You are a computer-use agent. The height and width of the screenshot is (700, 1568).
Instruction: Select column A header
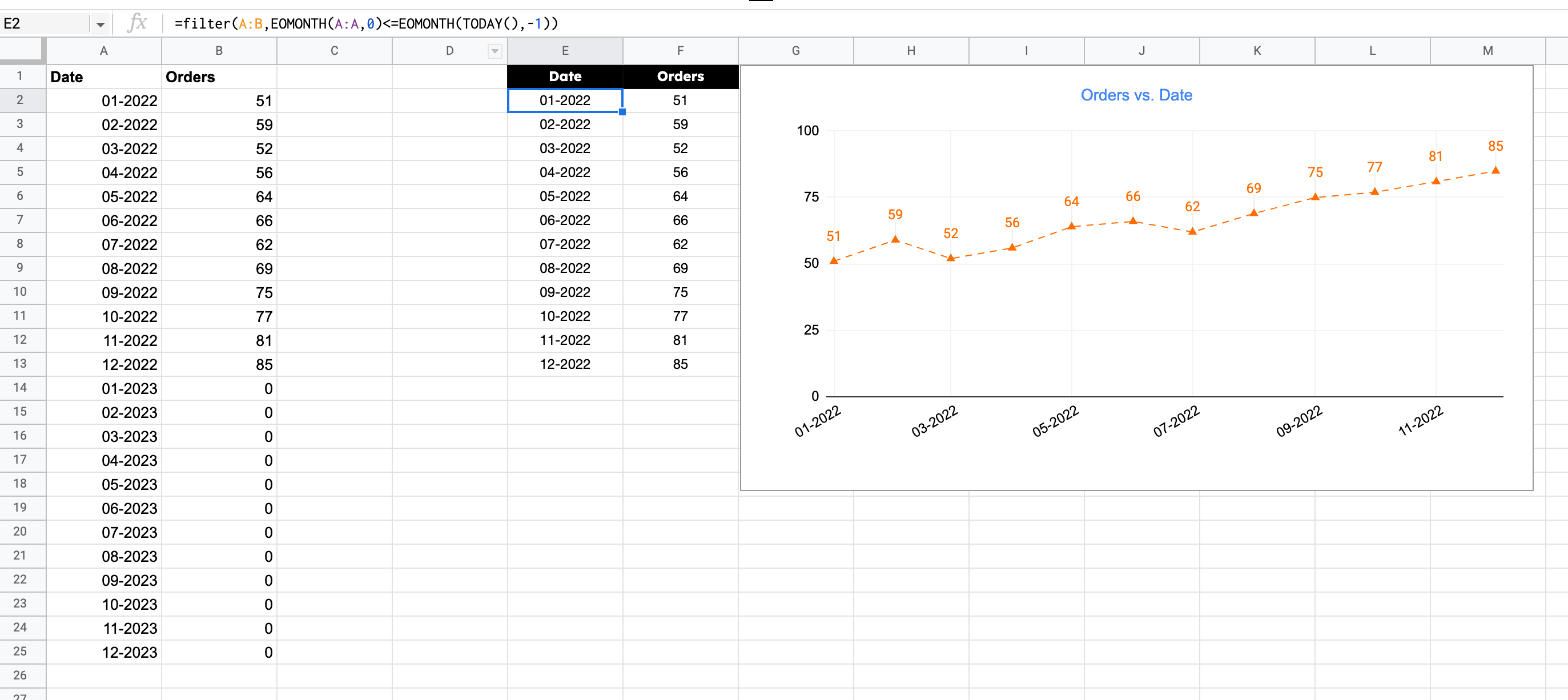(x=104, y=51)
